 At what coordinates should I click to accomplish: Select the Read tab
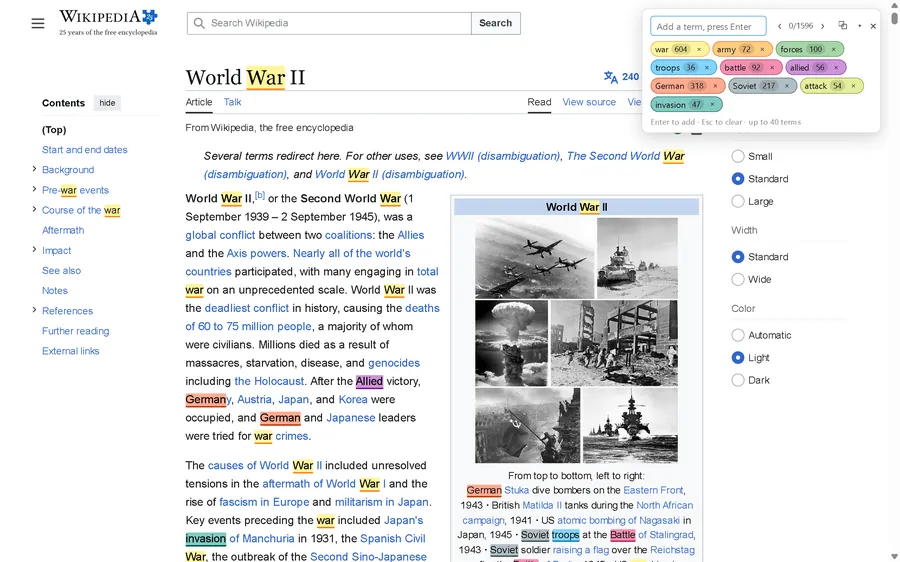539,102
